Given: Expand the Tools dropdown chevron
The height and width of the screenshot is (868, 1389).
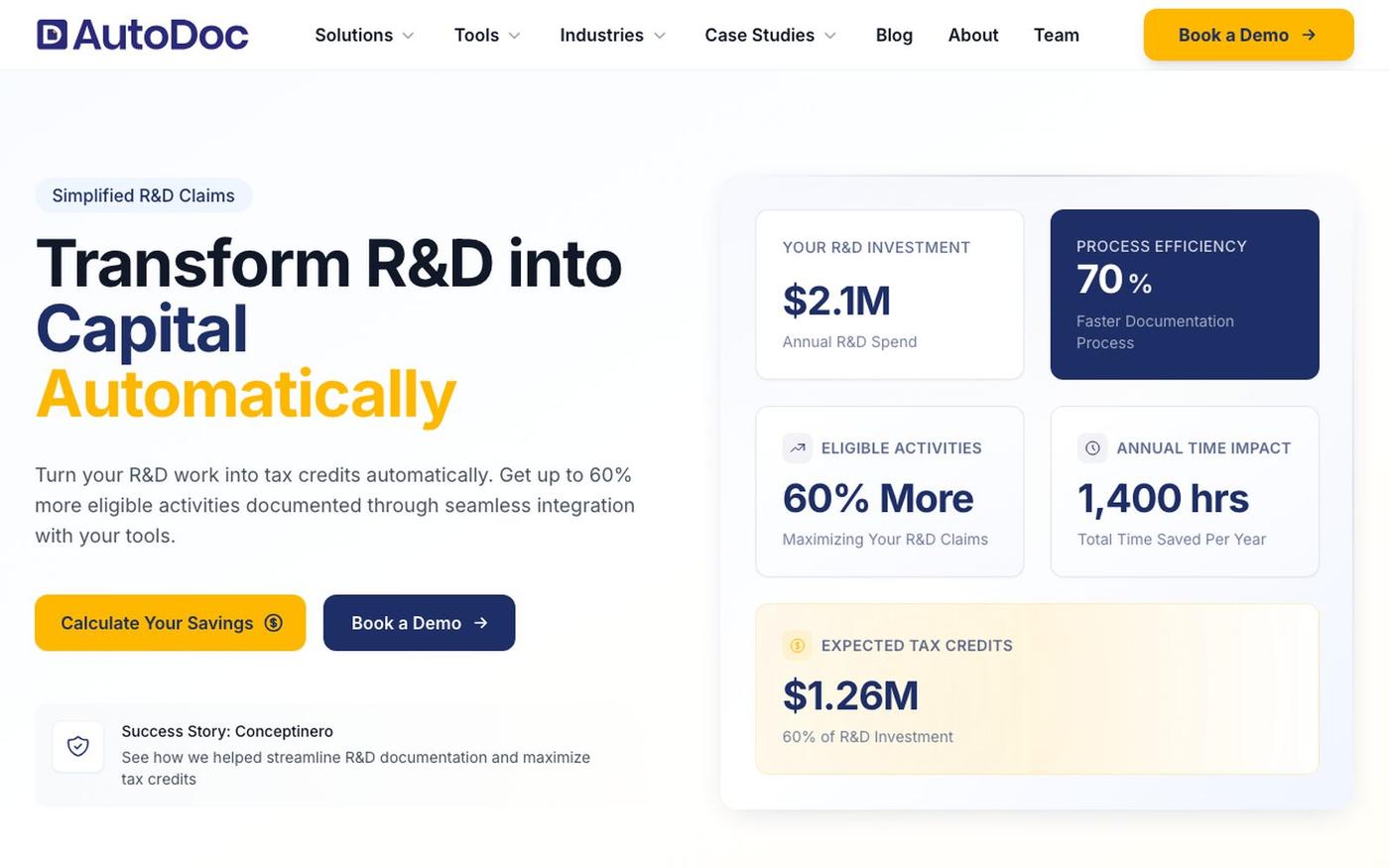Looking at the screenshot, I should point(514,36).
